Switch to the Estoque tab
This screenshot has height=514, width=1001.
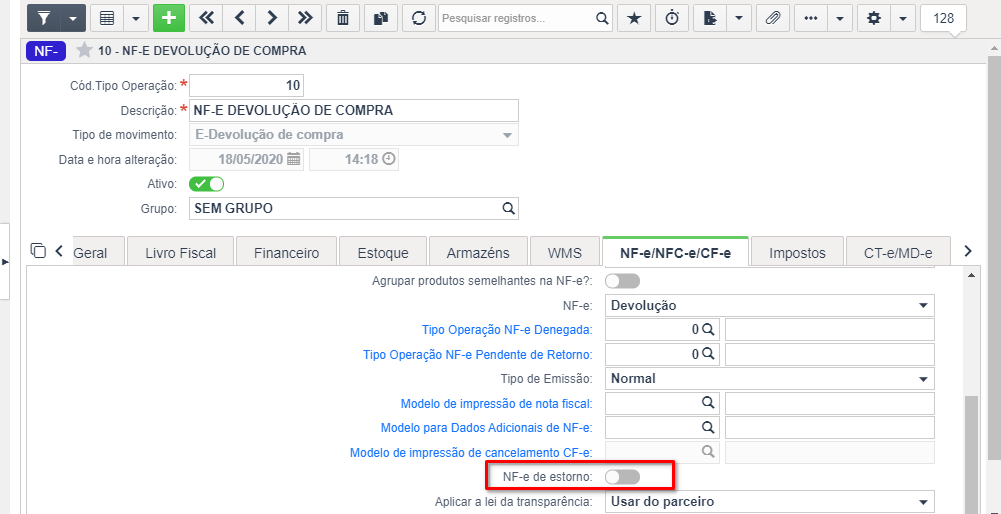383,253
